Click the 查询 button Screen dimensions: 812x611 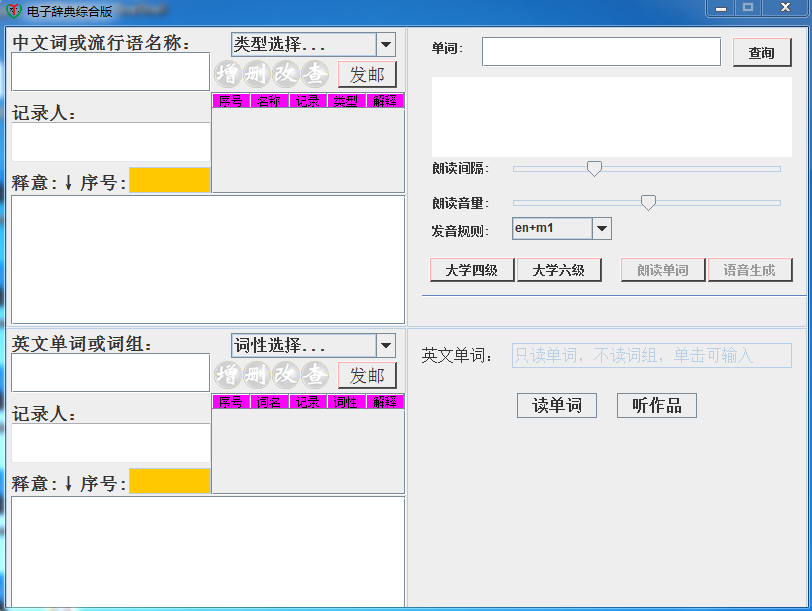(761, 53)
